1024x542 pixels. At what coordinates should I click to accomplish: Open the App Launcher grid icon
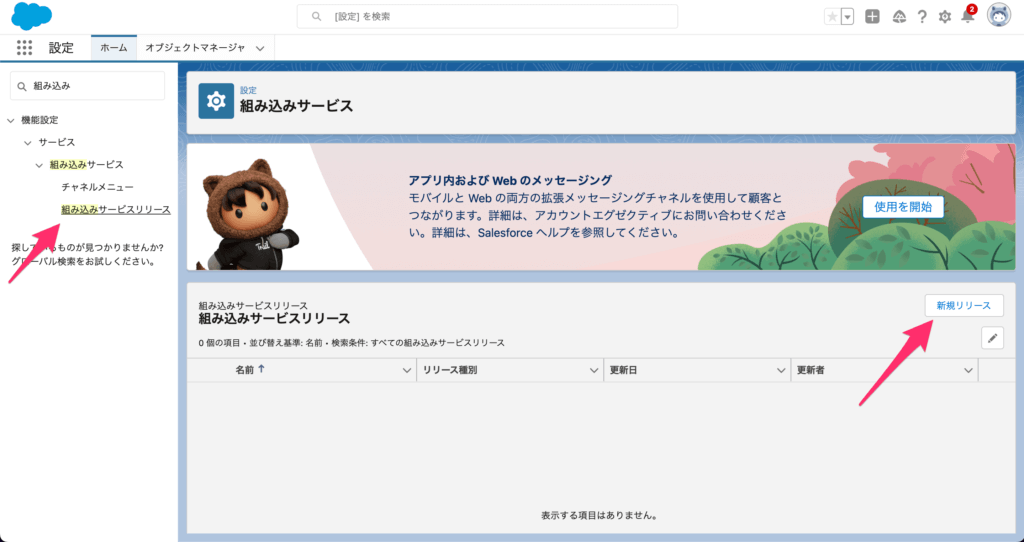(24, 48)
